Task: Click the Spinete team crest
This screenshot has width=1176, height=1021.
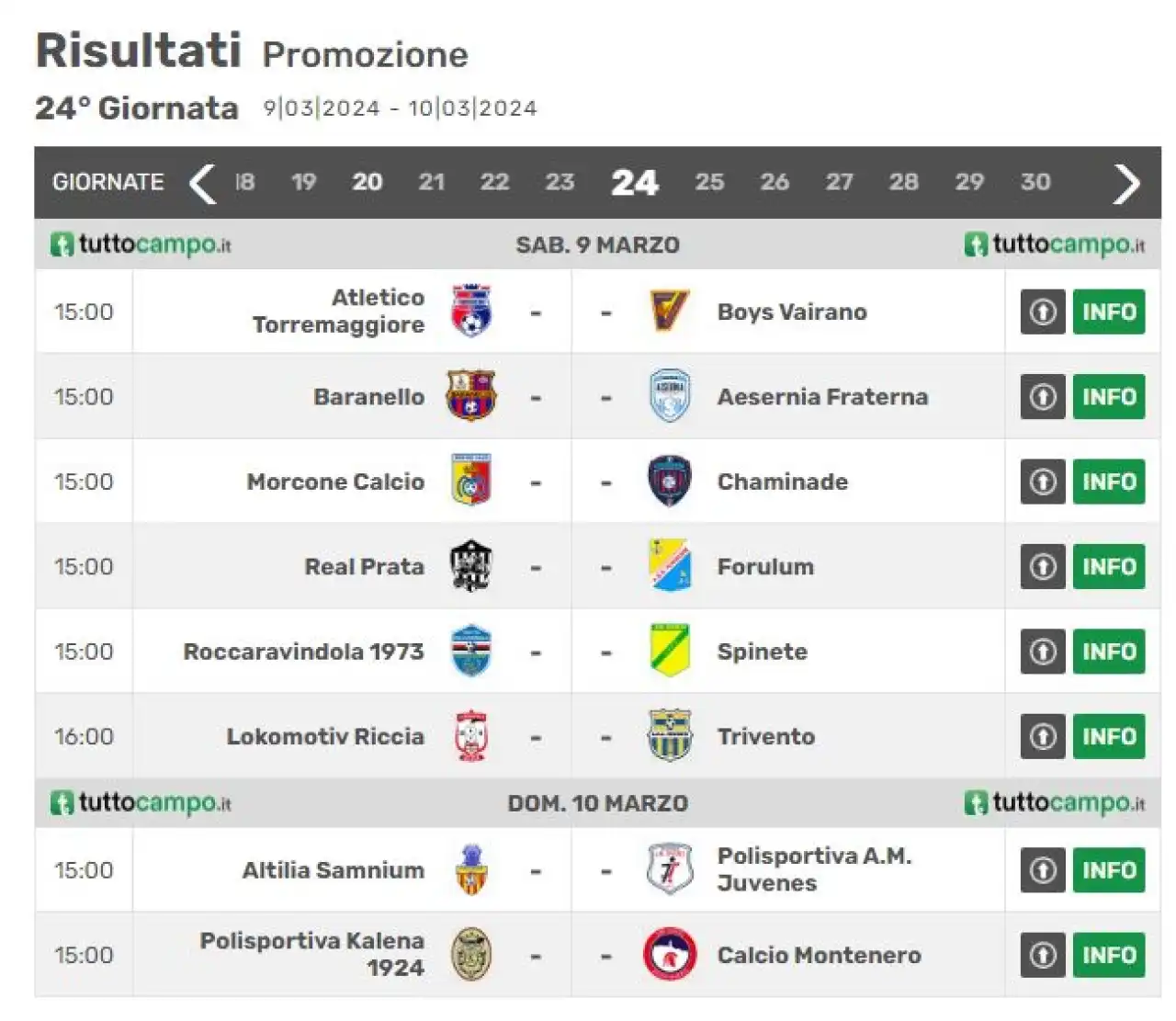Action: tap(669, 652)
